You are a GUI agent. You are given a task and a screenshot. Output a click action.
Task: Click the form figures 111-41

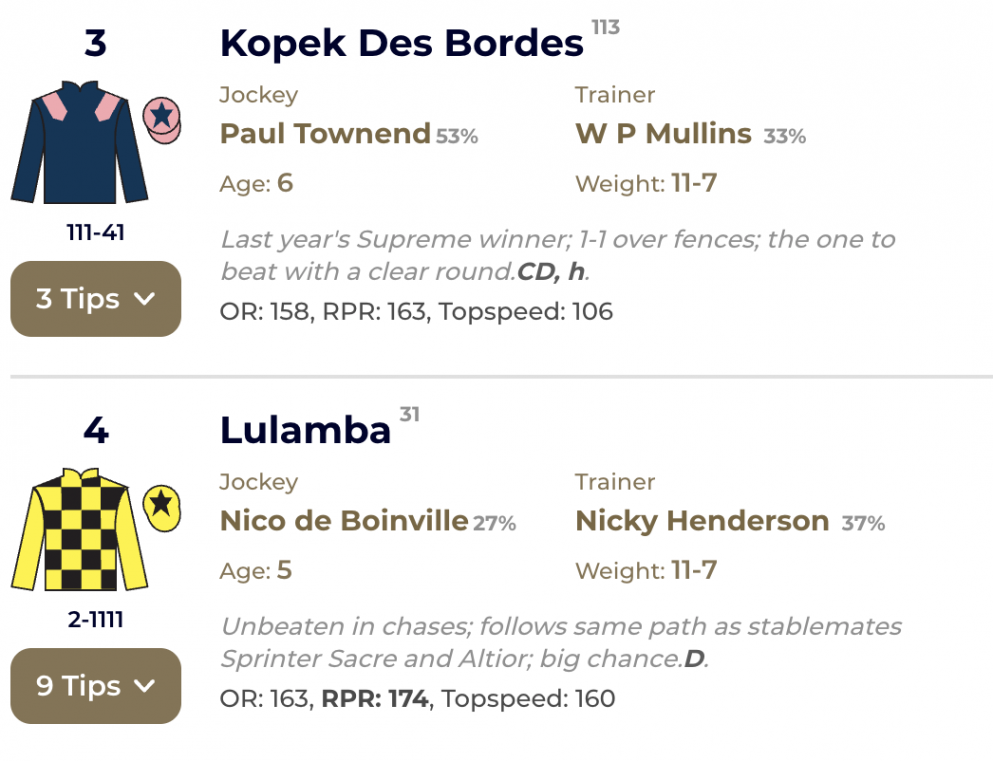[x=95, y=233]
